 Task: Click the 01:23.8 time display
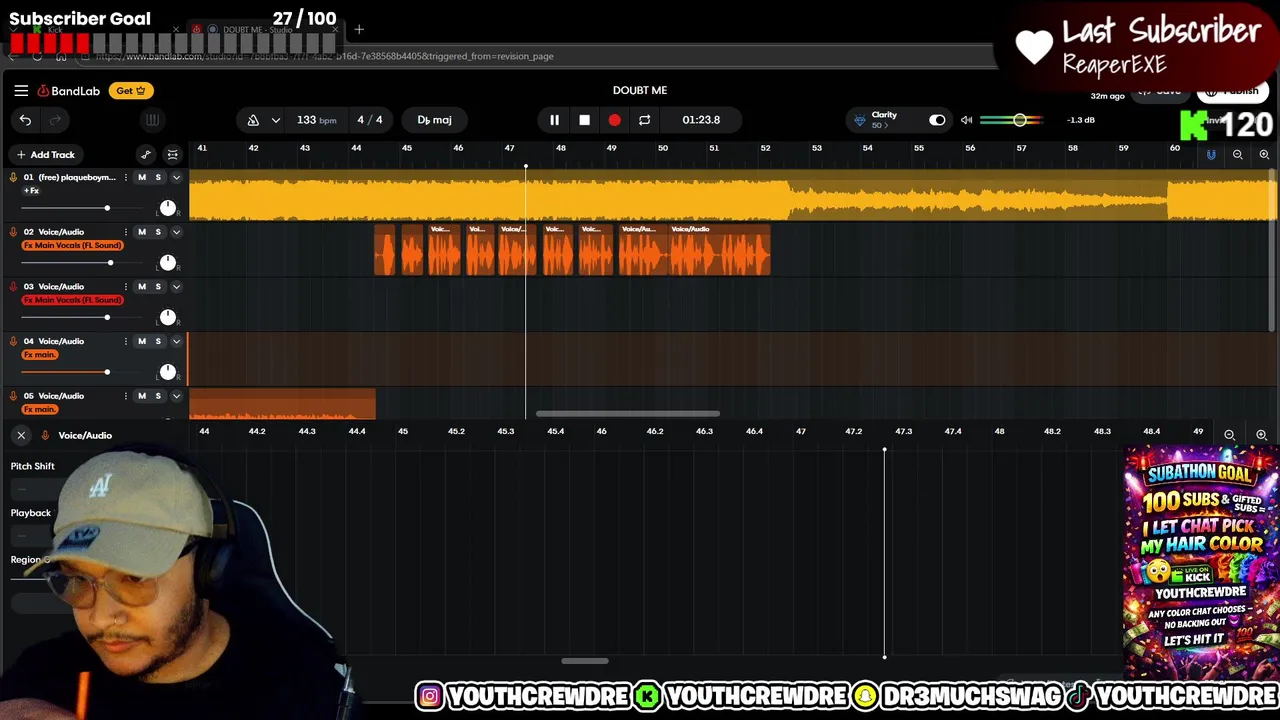(x=701, y=120)
